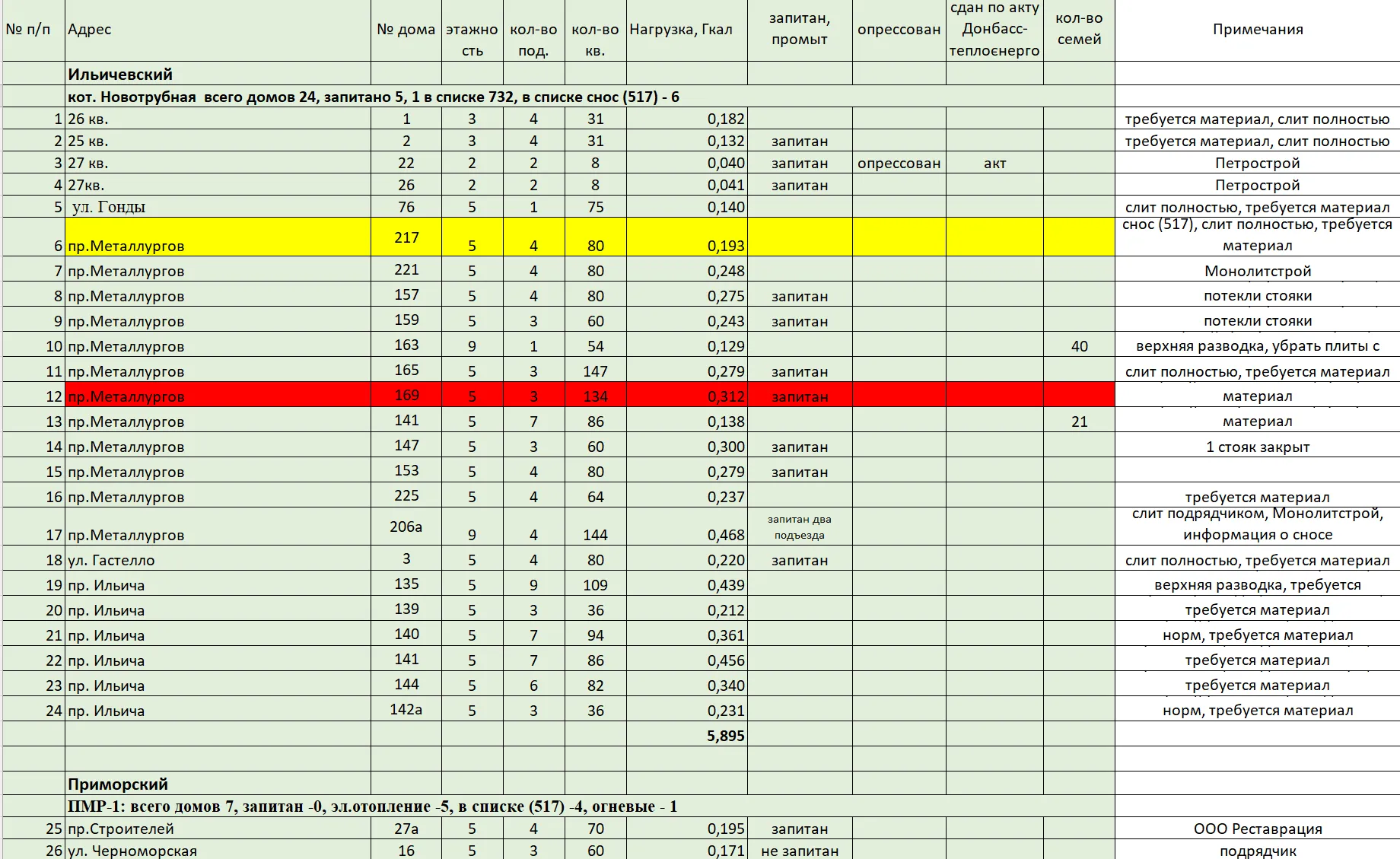The image size is (1400, 859).
Task: Select the '№ дома' header cell
Action: point(406,30)
